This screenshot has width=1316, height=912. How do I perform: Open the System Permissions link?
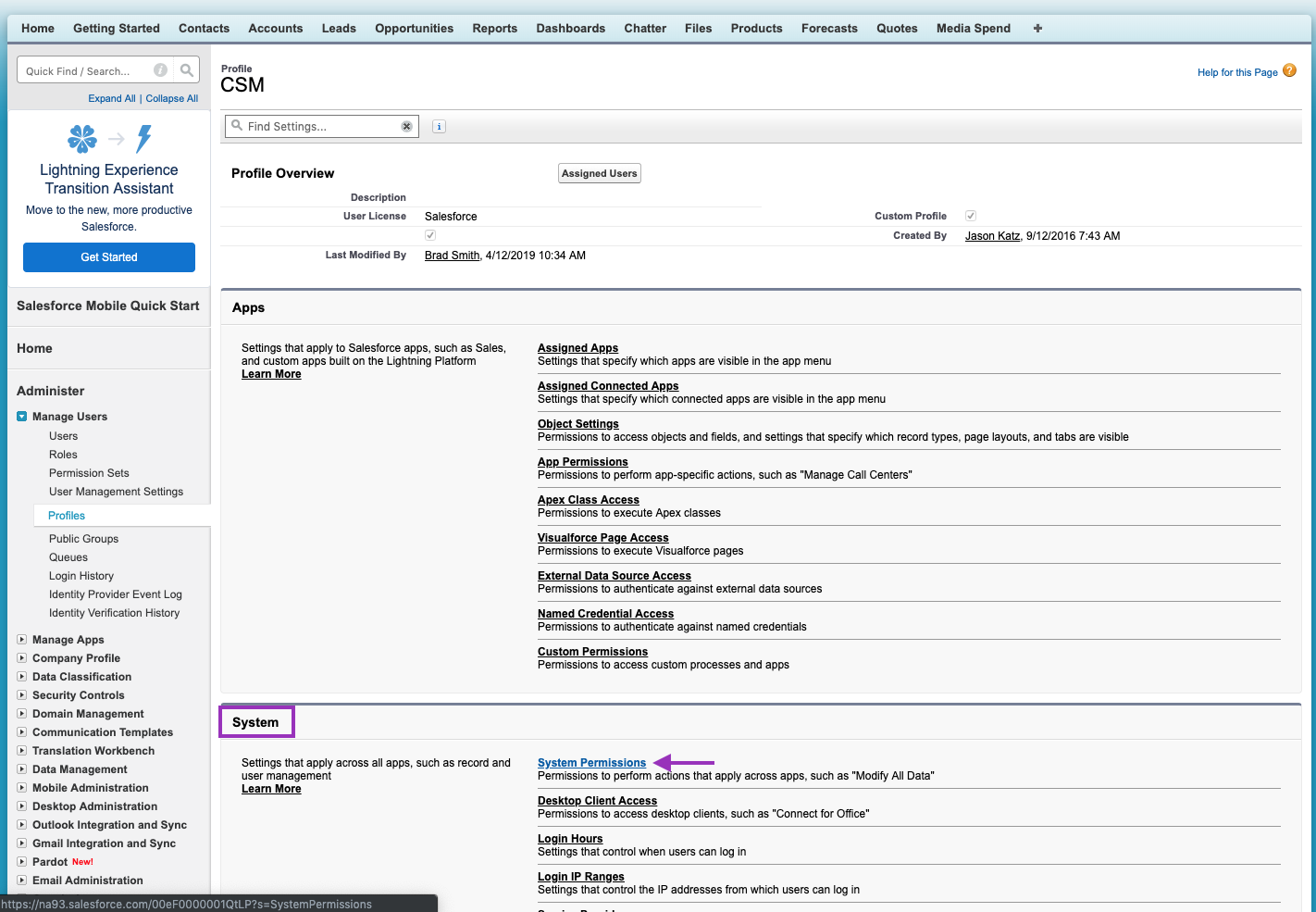(592, 763)
